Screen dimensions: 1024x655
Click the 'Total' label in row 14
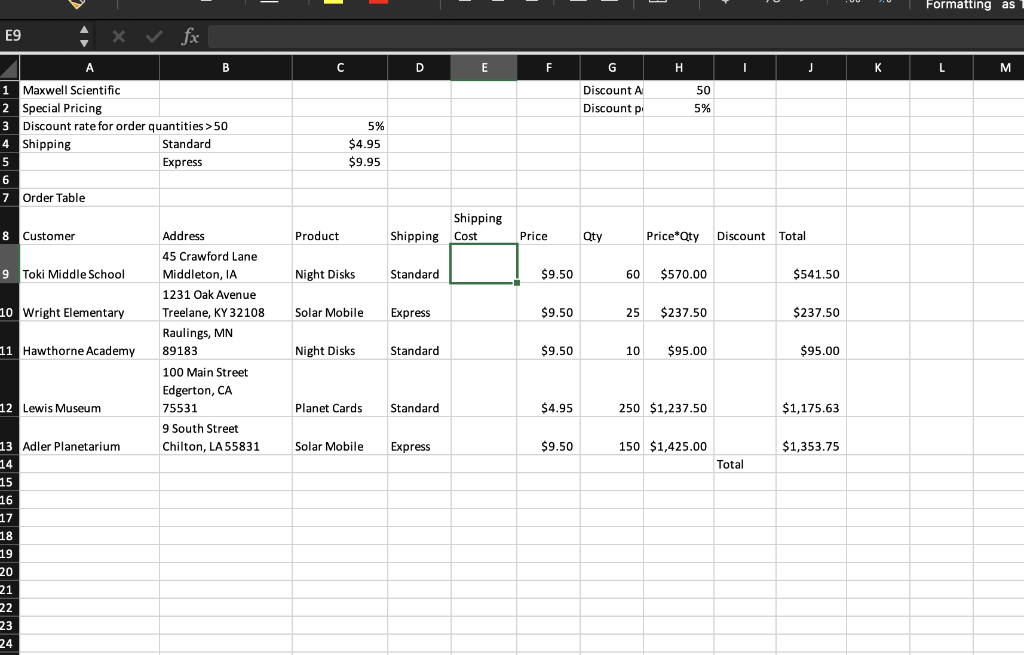pos(745,464)
